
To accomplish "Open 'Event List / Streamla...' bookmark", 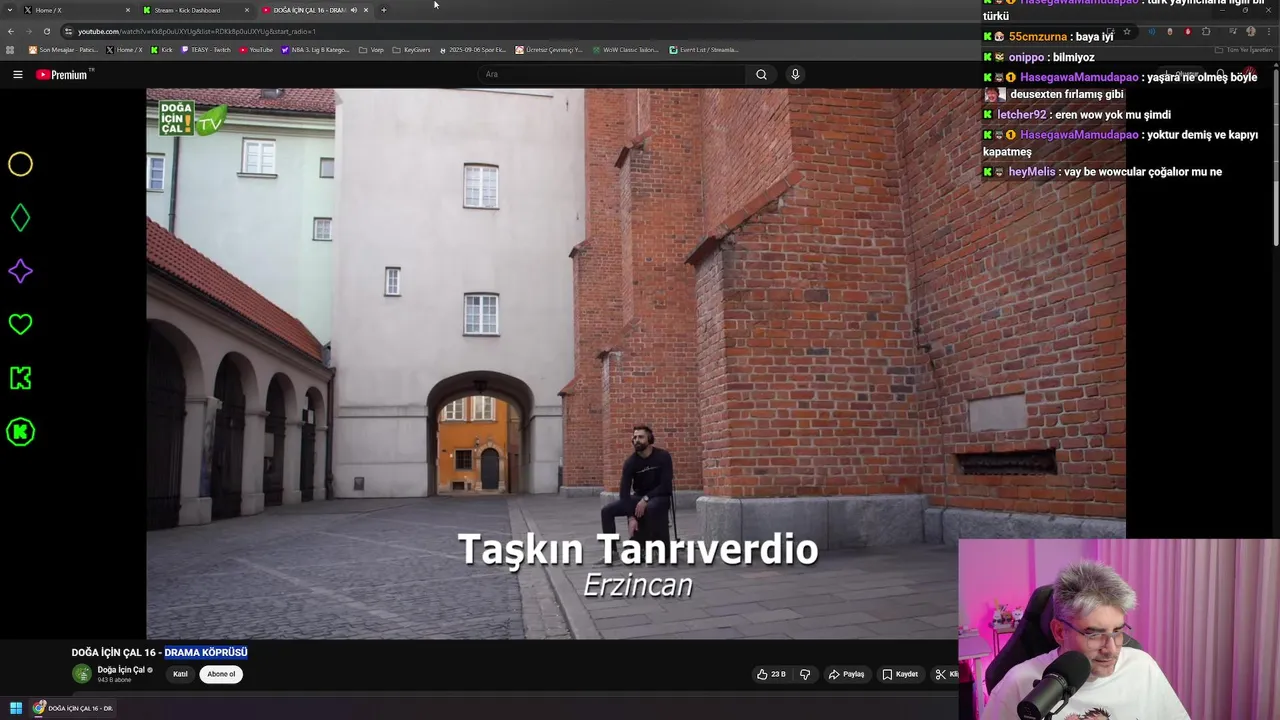I will pyautogui.click(x=703, y=50).
